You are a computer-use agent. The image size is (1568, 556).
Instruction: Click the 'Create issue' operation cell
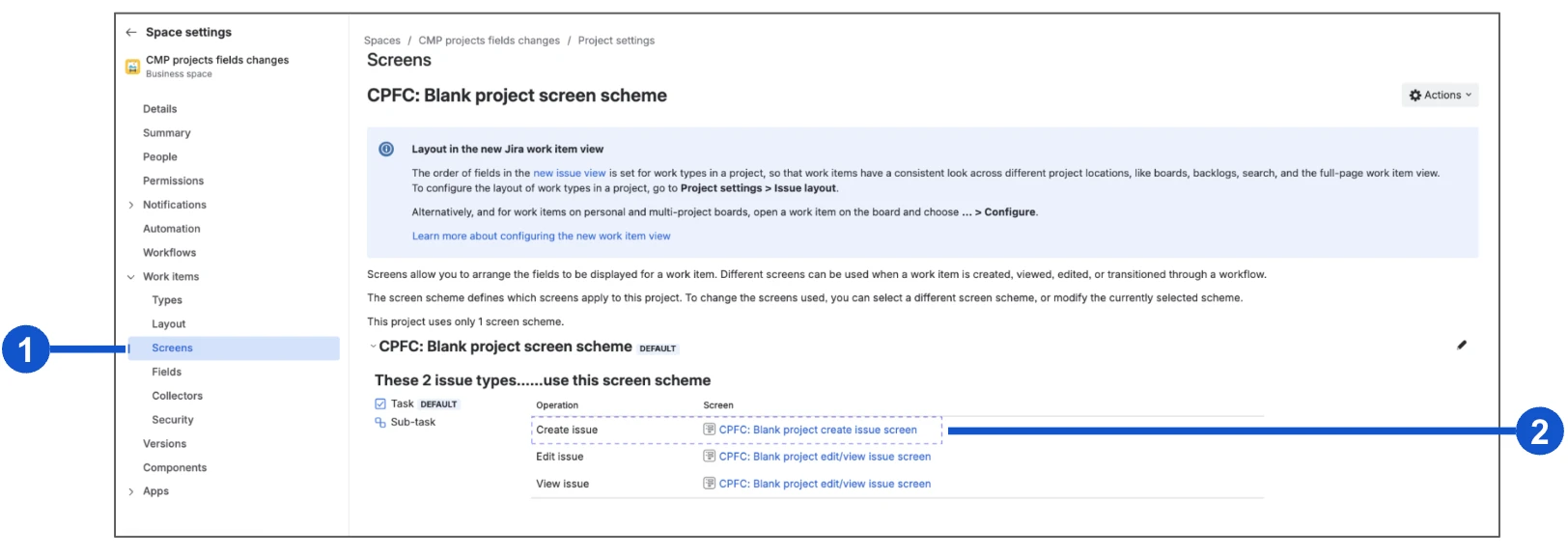(568, 430)
